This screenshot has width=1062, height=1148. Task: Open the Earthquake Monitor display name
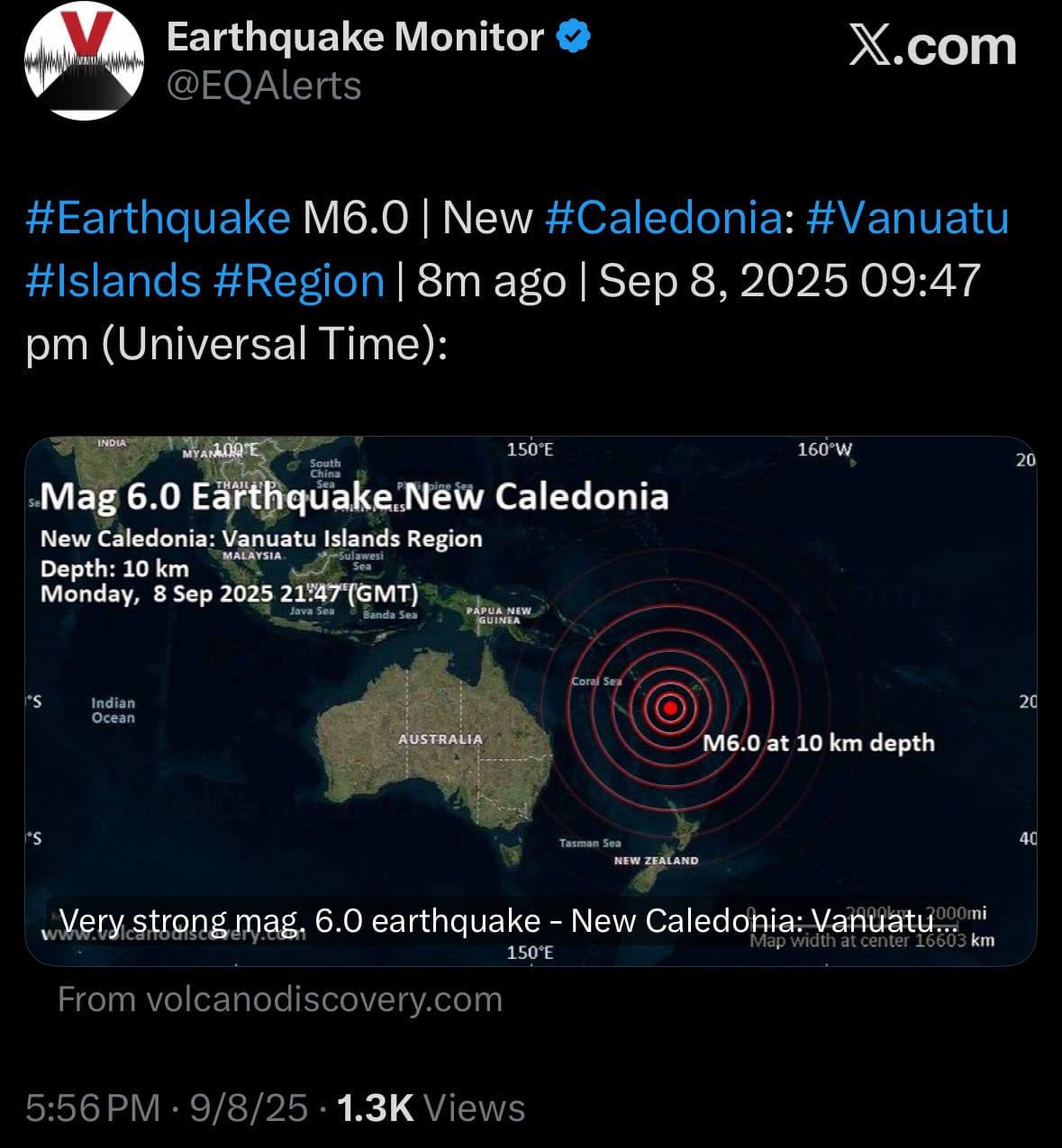point(355,37)
